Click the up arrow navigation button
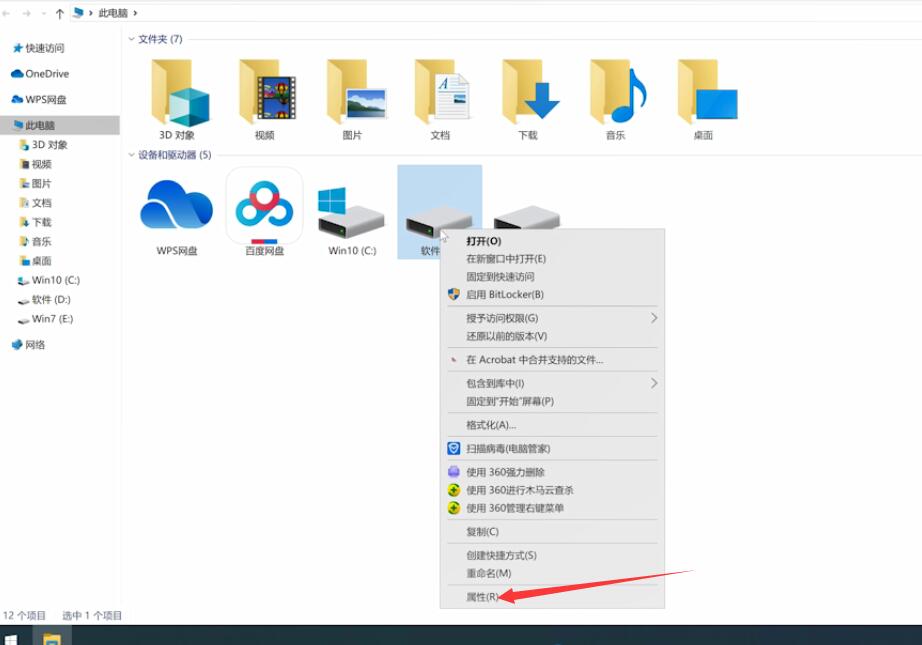 (59, 13)
